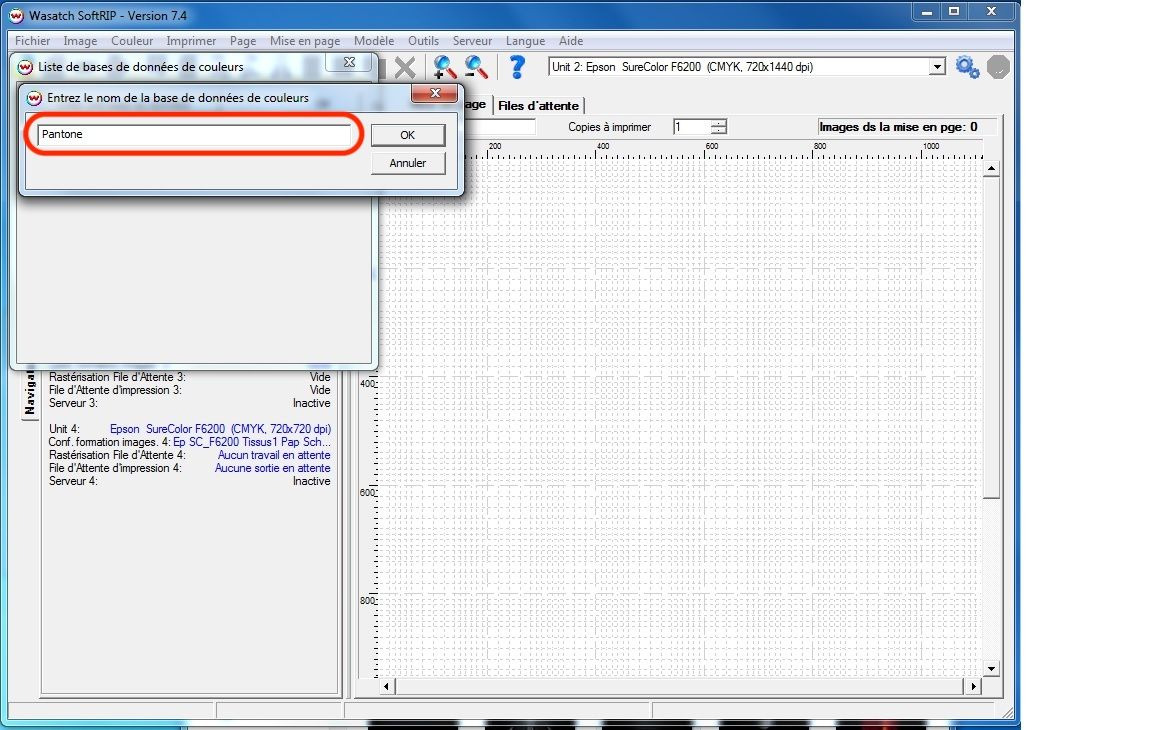Select the Serveur 3 Inactive status
The height and width of the screenshot is (730, 1152).
point(312,403)
